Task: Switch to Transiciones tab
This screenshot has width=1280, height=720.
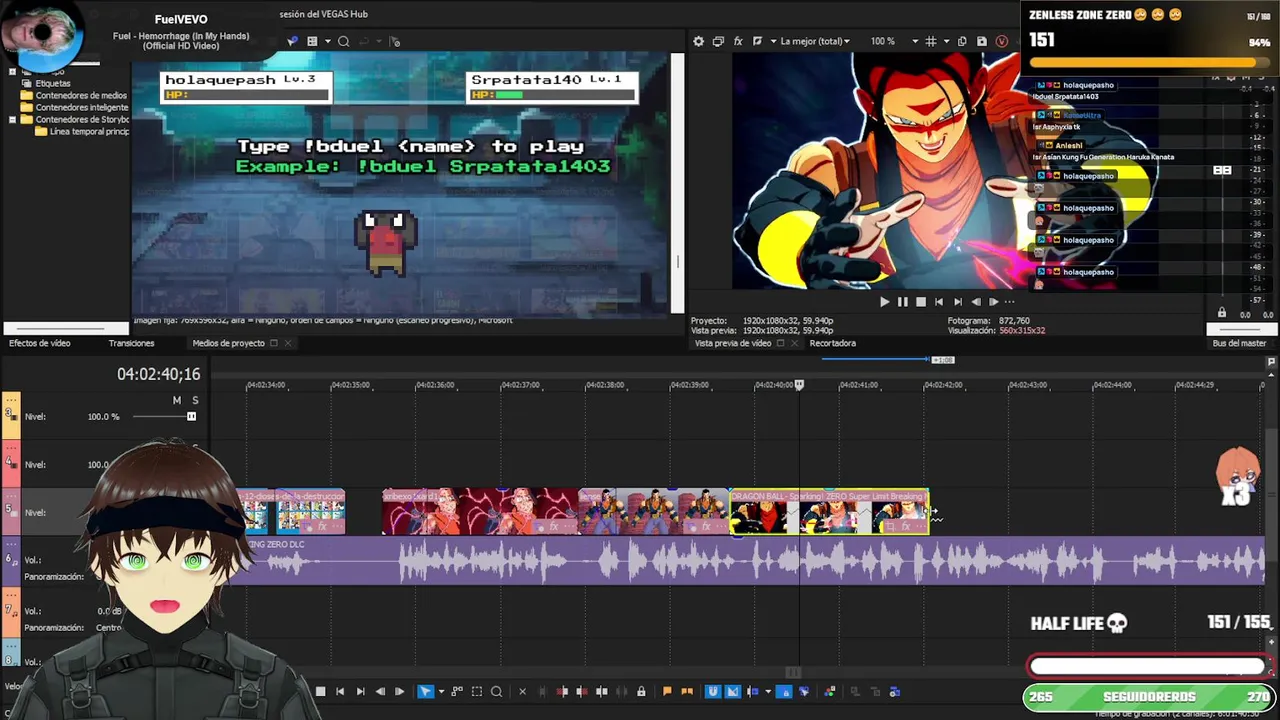Action: (x=131, y=343)
